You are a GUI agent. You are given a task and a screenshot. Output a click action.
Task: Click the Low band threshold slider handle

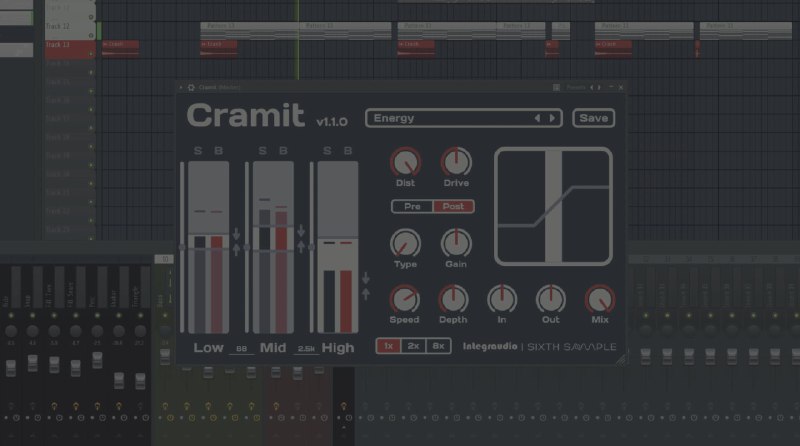(x=182, y=247)
